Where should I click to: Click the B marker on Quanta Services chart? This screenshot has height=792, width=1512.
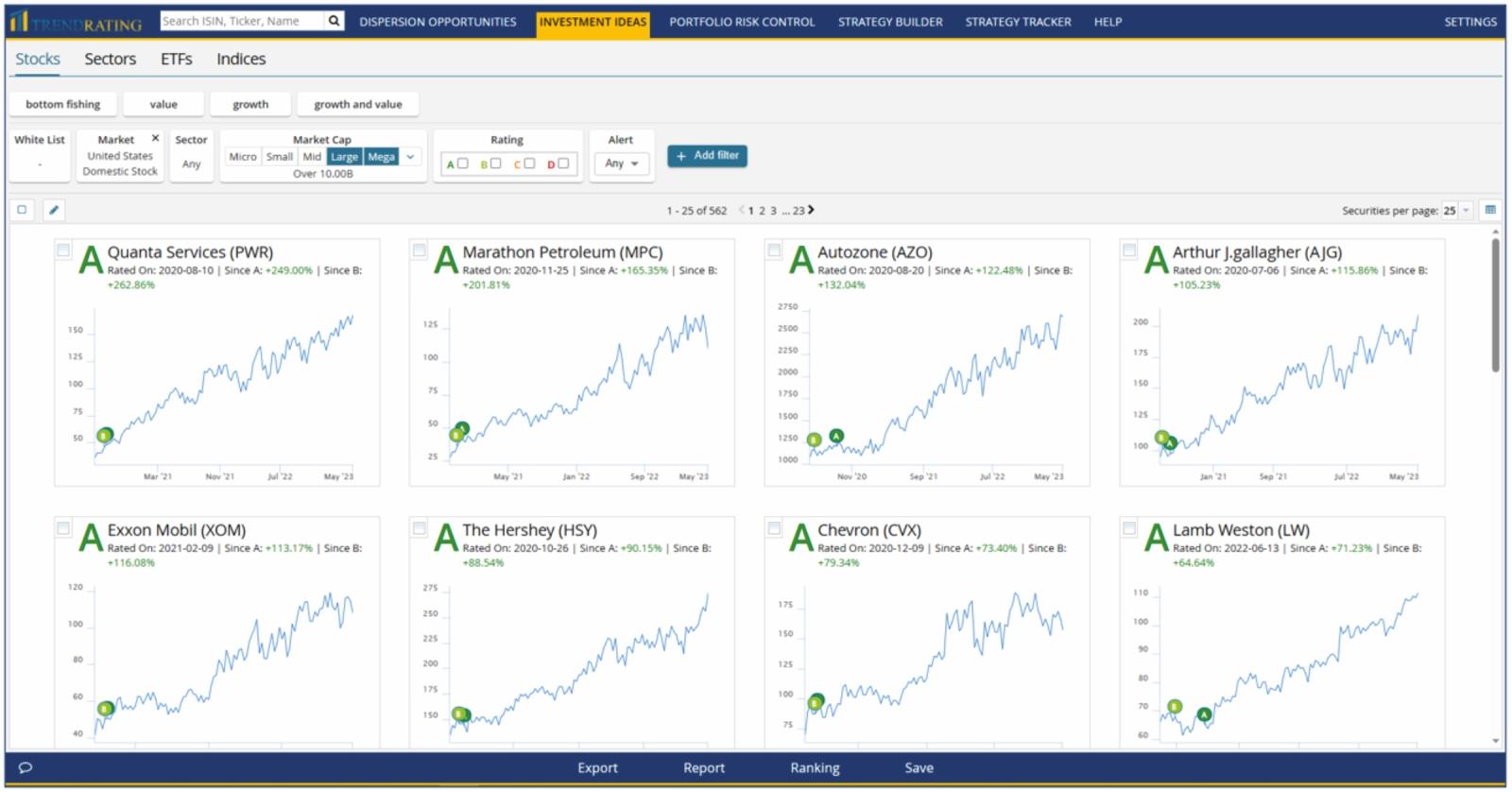pos(104,436)
